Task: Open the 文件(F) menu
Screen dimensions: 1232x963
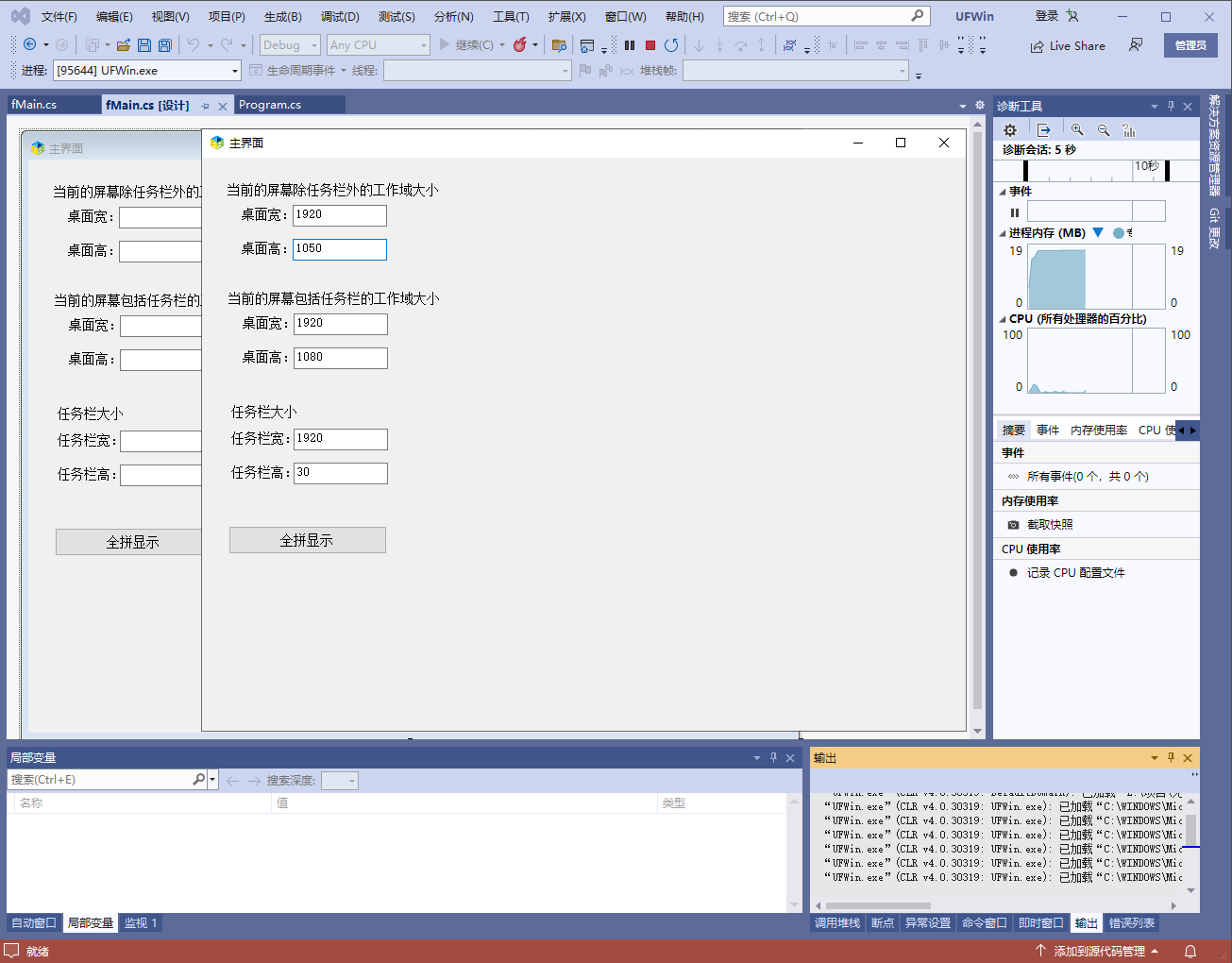Action: point(59,17)
